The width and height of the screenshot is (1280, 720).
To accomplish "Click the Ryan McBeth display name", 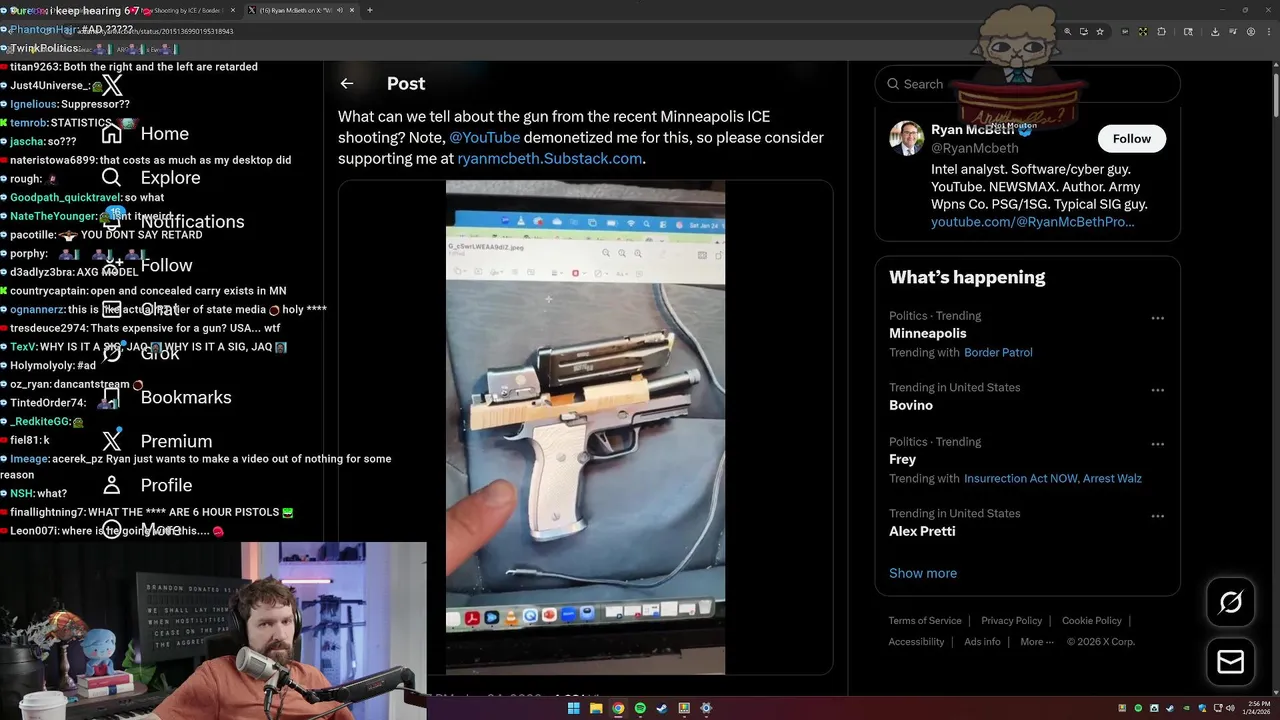I will coord(972,130).
